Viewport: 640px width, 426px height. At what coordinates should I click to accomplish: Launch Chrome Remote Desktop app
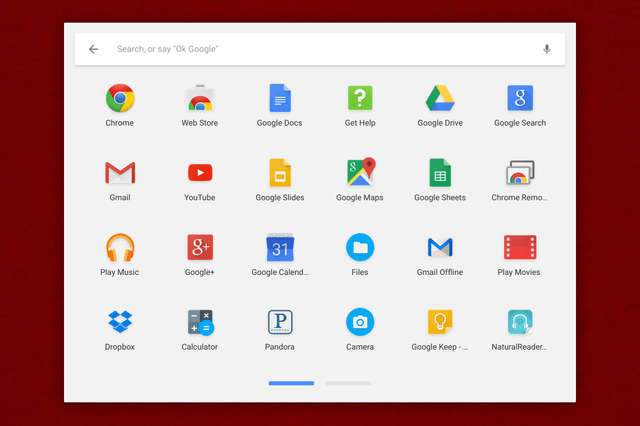(520, 173)
